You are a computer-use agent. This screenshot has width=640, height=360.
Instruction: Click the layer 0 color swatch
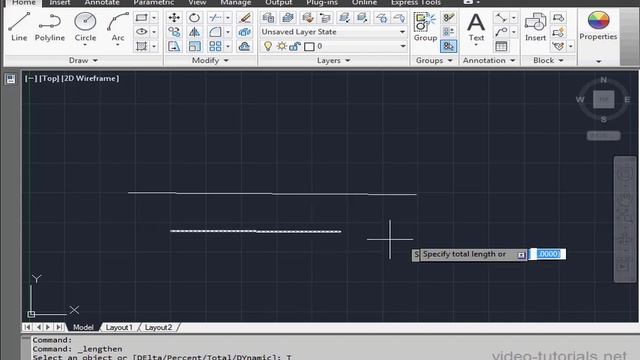[309, 47]
